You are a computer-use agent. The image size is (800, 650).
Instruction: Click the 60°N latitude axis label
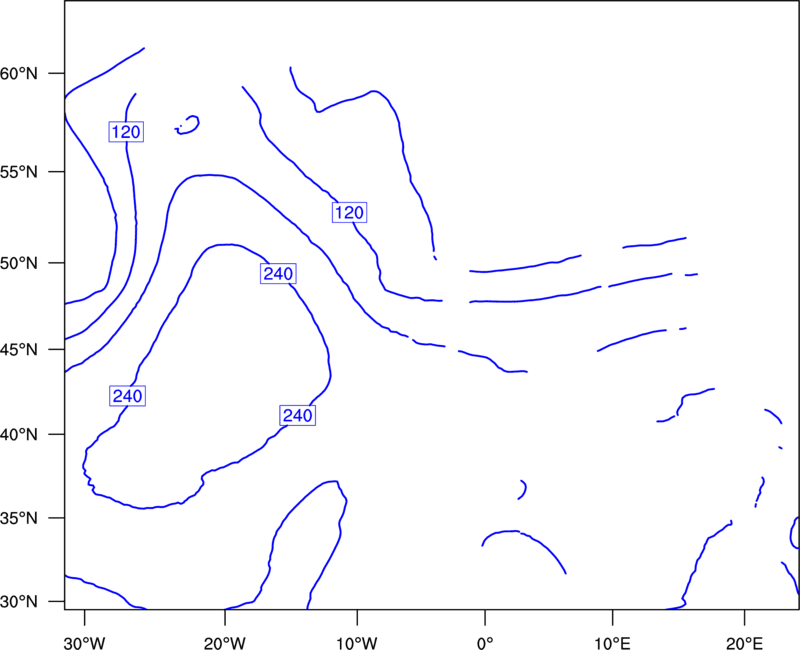point(19,73)
